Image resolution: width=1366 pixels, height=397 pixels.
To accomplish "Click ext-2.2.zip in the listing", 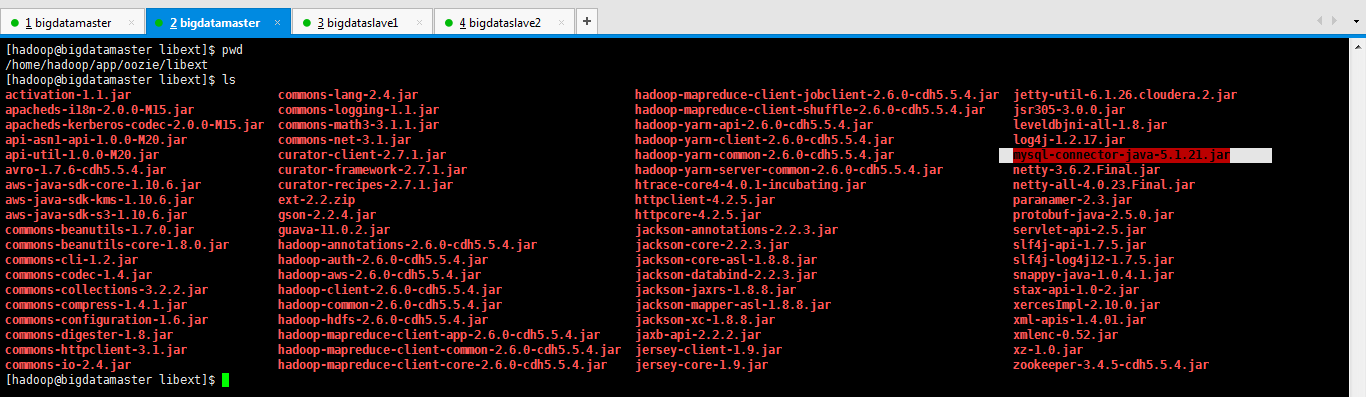I will point(316,200).
